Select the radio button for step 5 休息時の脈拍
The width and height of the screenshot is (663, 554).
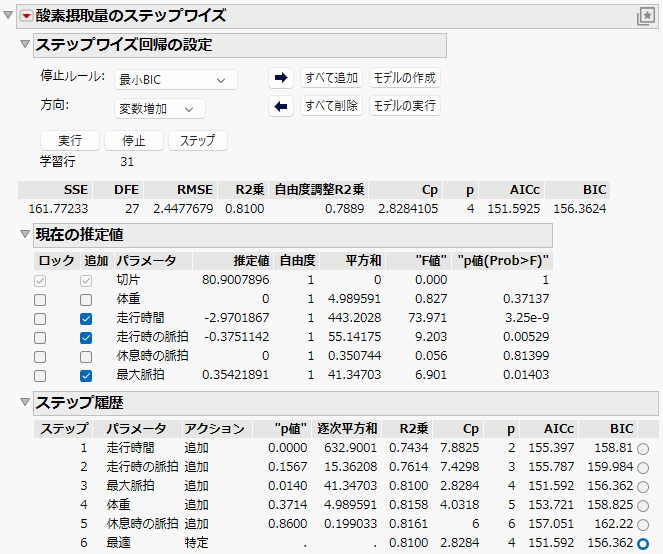click(x=643, y=525)
